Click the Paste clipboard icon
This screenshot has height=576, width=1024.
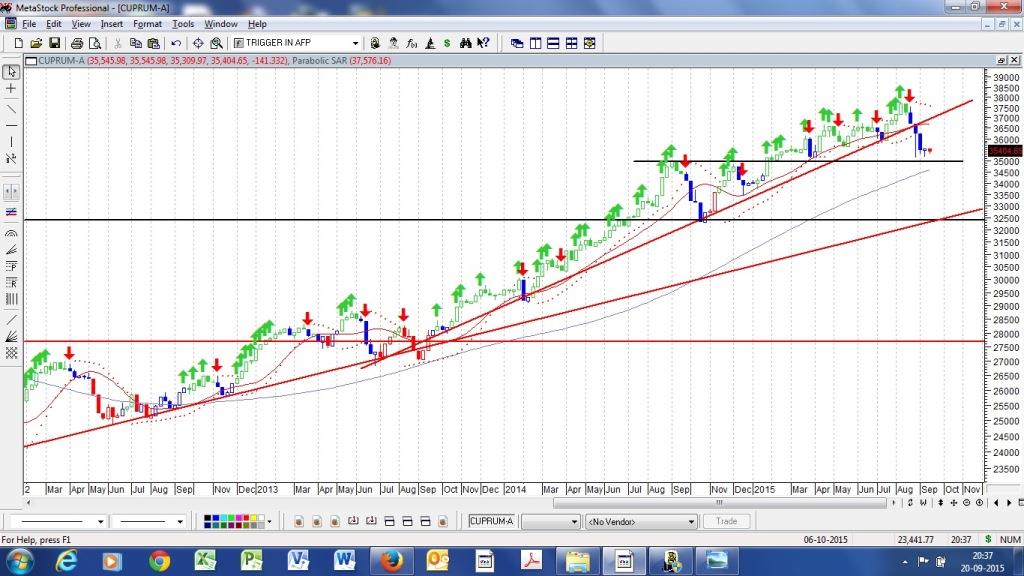click(153, 43)
